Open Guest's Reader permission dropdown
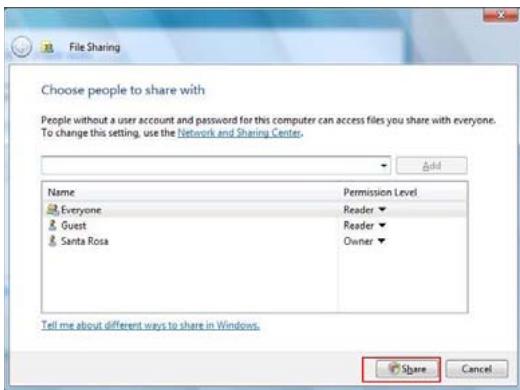The width and height of the screenshot is (520, 390). pos(382,225)
